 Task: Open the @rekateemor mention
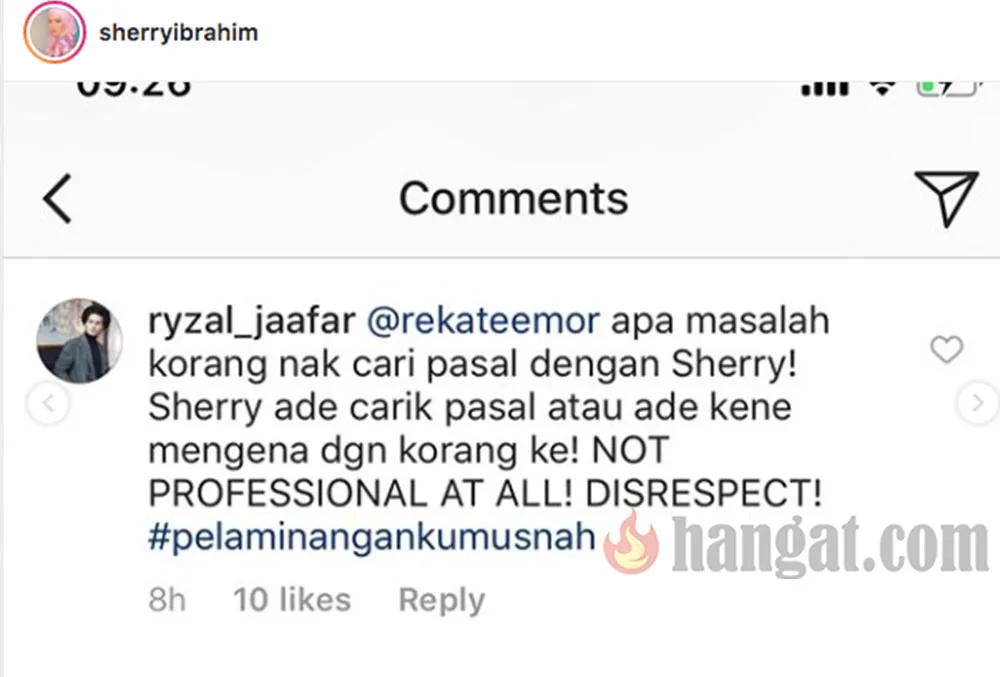483,321
